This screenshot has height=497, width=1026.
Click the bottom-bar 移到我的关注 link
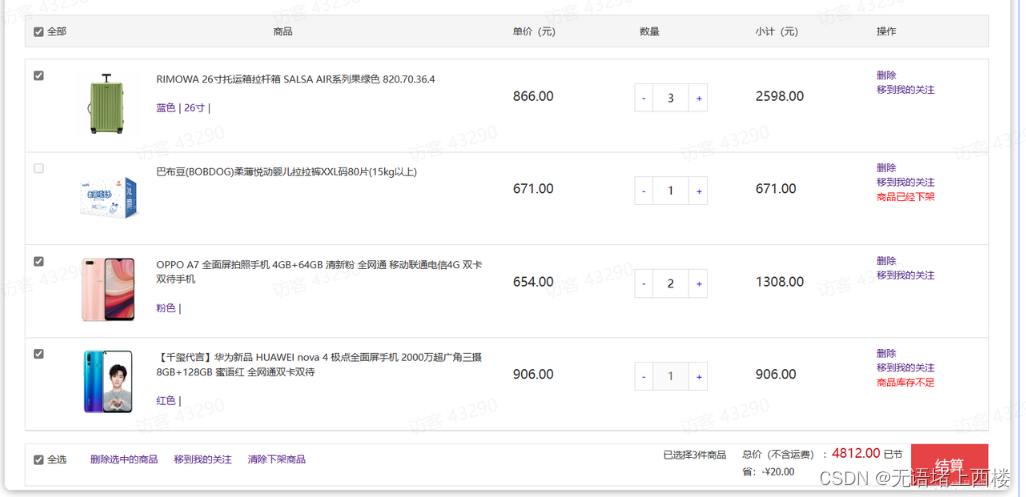(203, 459)
